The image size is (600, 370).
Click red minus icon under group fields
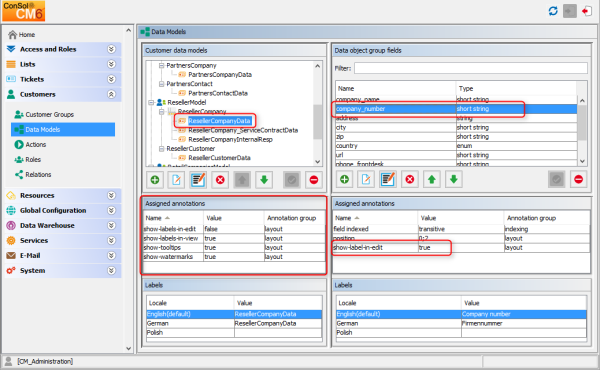579,179
